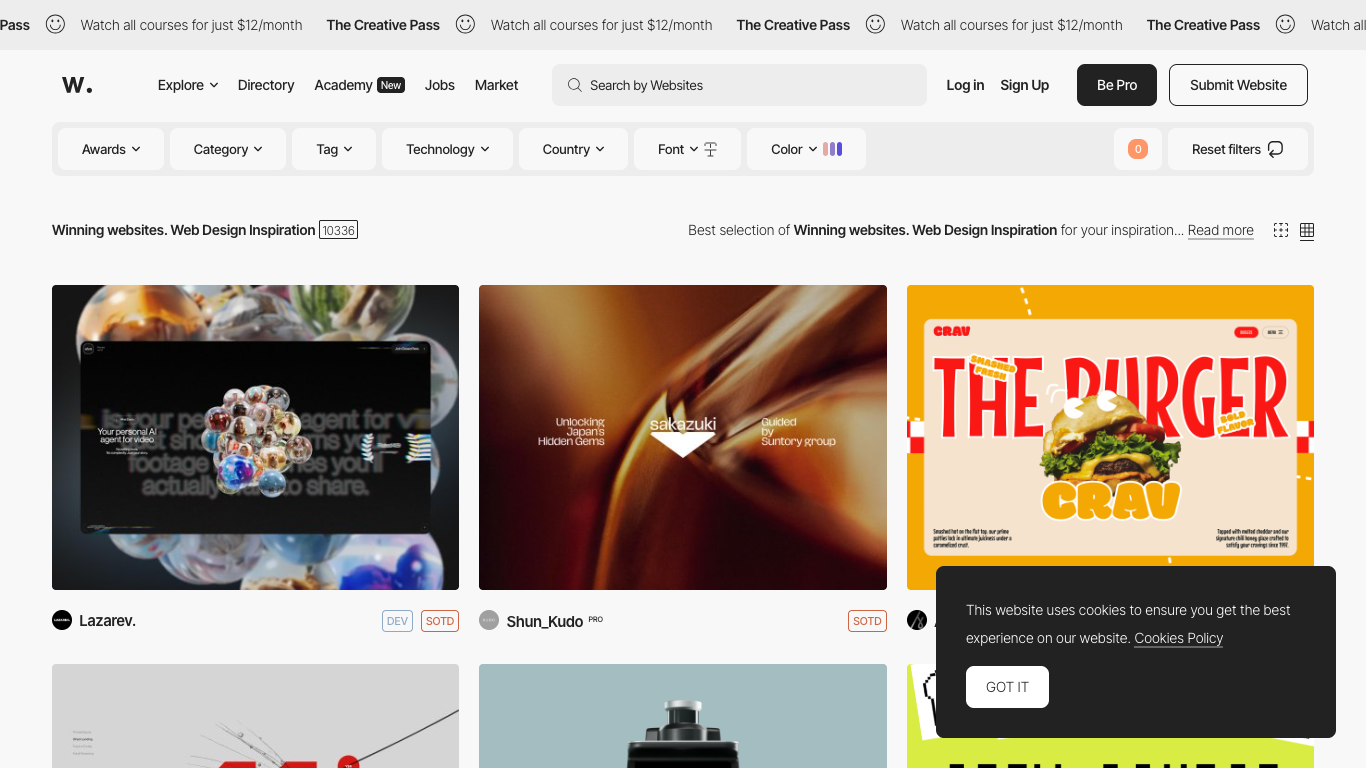Go to the Market page

pyautogui.click(x=496, y=85)
